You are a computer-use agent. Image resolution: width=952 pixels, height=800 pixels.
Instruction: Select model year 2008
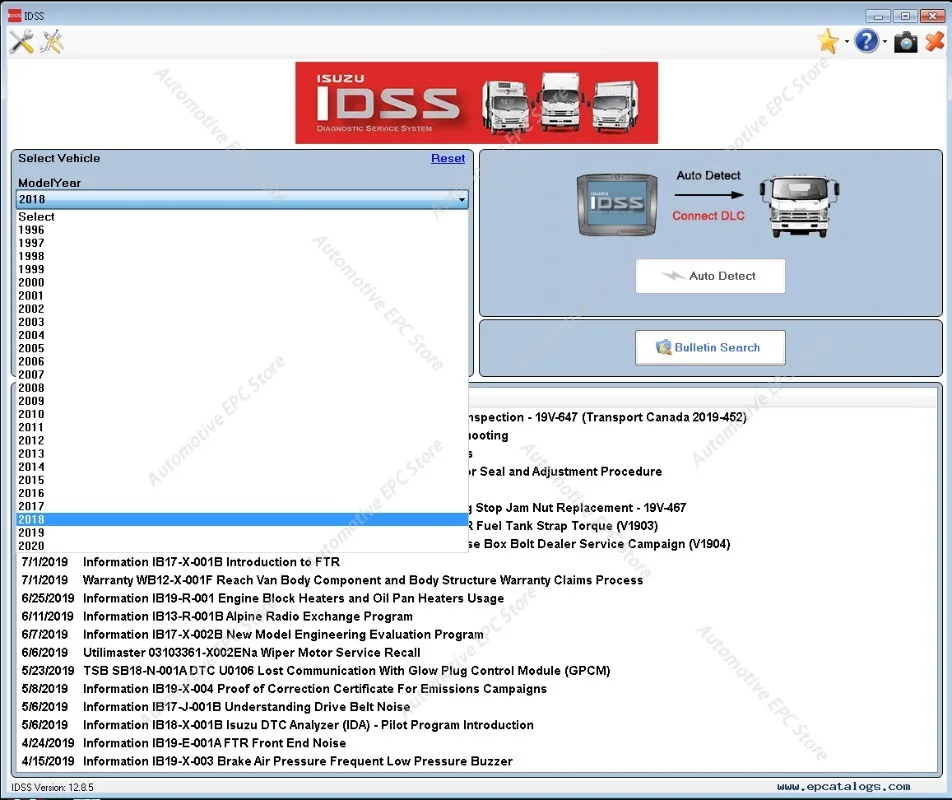click(x=242, y=388)
